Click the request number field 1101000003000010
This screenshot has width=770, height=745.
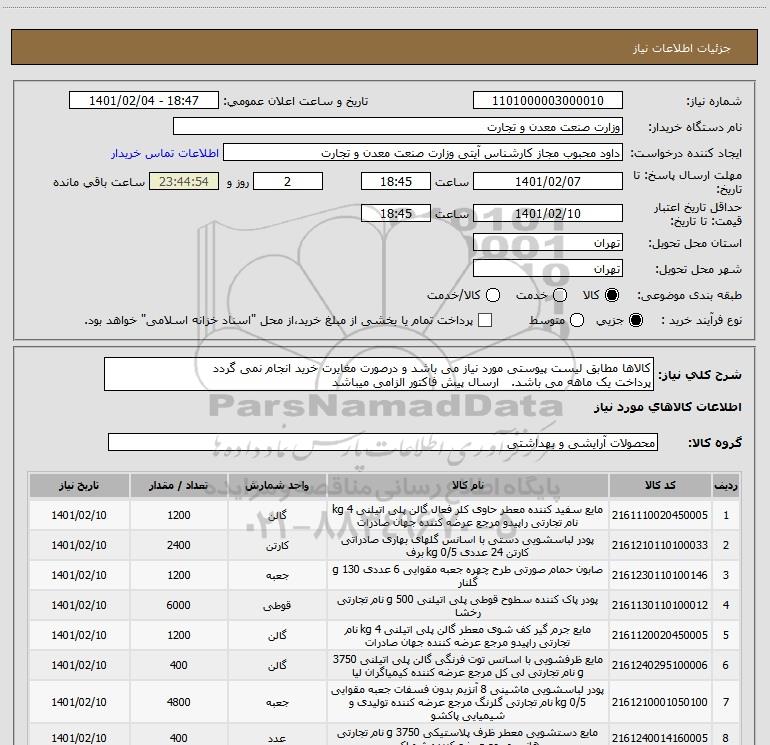pyautogui.click(x=548, y=101)
